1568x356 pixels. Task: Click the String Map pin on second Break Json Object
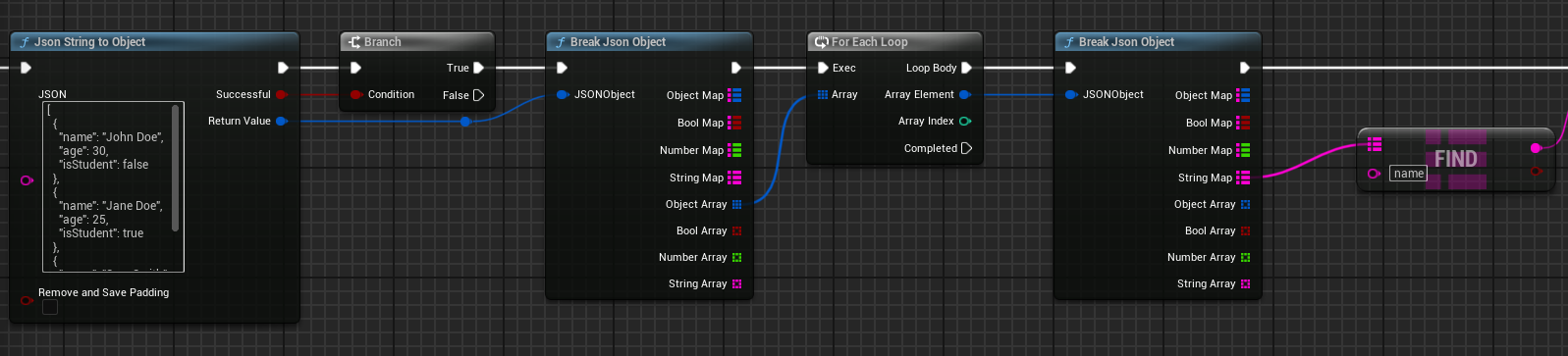1243,178
